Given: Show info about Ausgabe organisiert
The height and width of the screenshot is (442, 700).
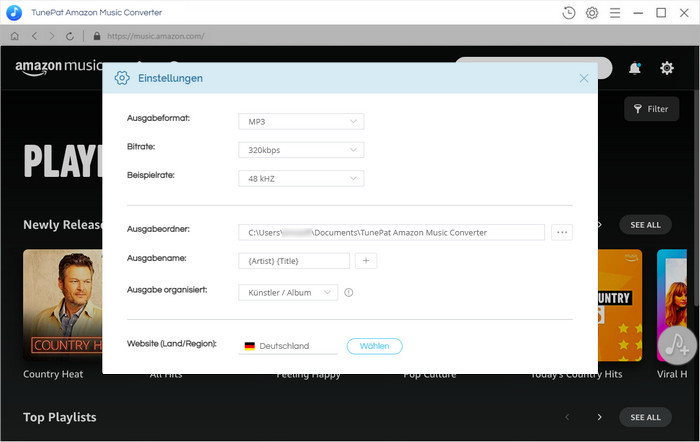Looking at the screenshot, I should point(349,292).
